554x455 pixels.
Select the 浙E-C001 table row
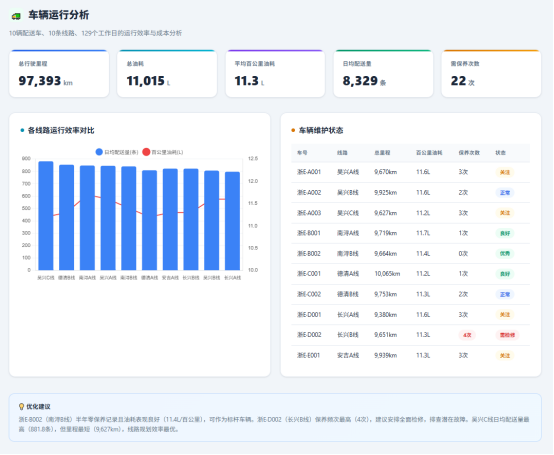[411, 274]
